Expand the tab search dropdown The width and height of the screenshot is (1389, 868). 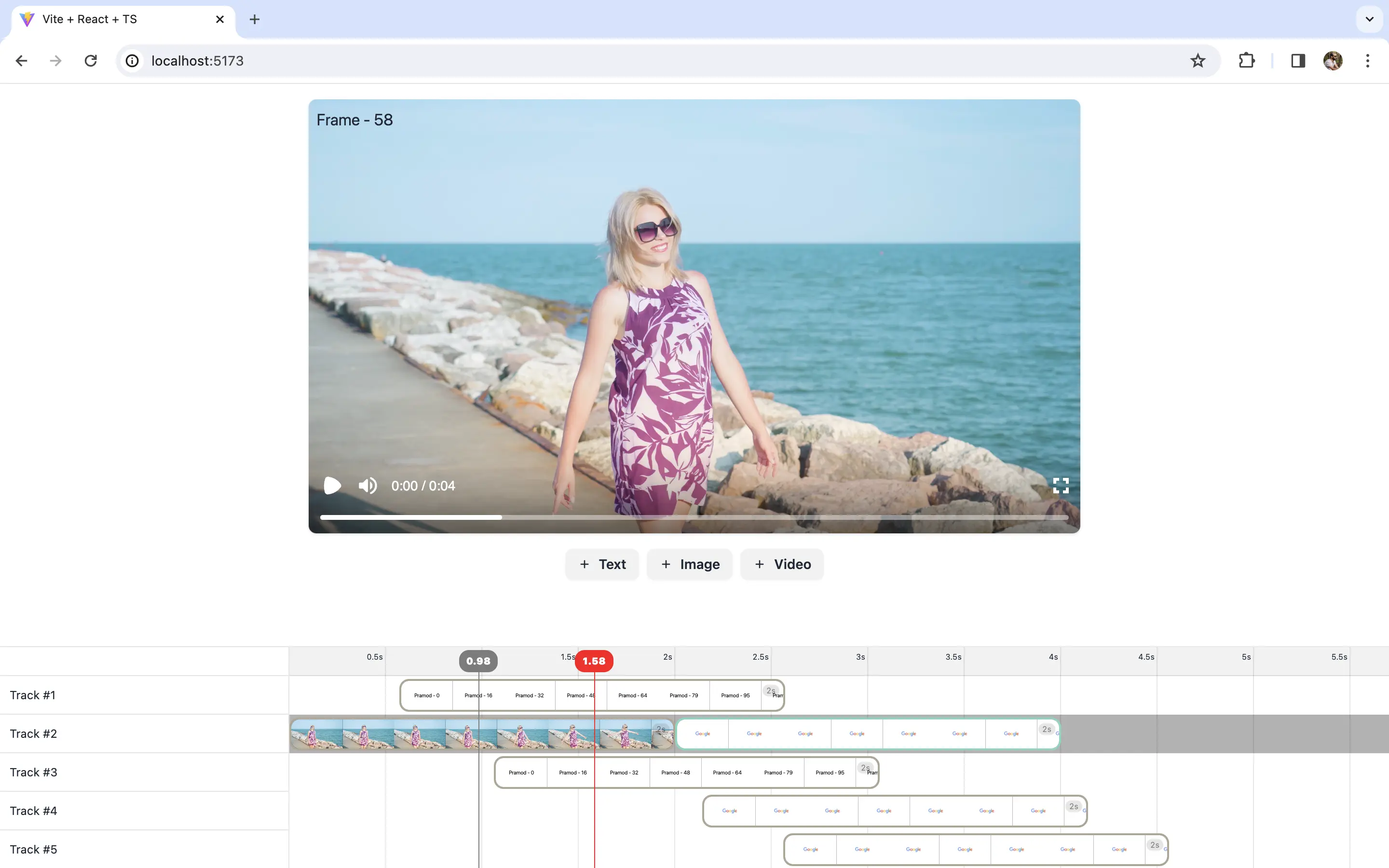(x=1369, y=19)
